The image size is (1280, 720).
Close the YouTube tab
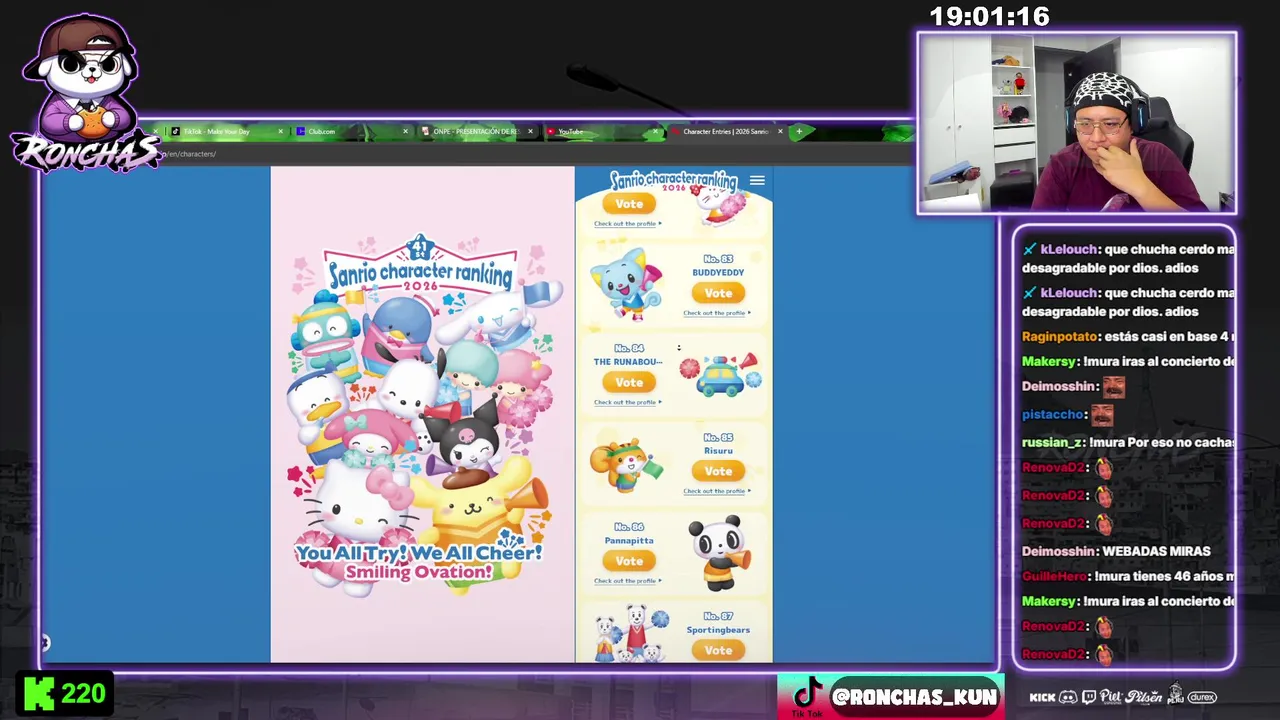coord(655,131)
